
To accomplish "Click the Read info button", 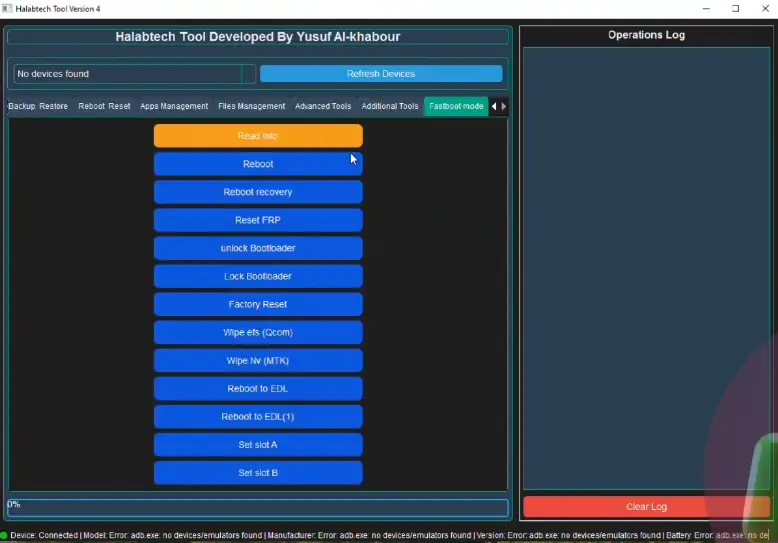I will 258,136.
